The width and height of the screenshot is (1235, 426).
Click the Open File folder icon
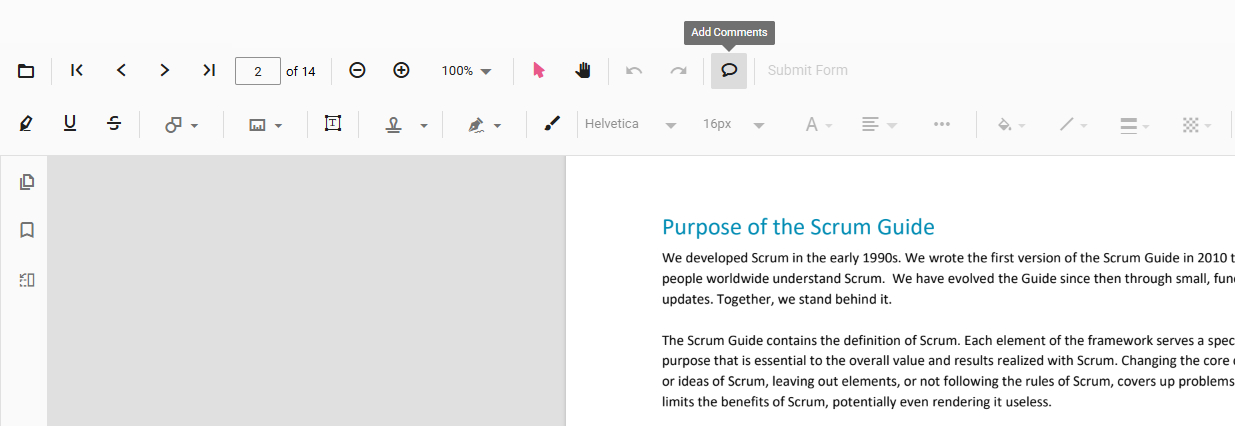[x=27, y=71]
